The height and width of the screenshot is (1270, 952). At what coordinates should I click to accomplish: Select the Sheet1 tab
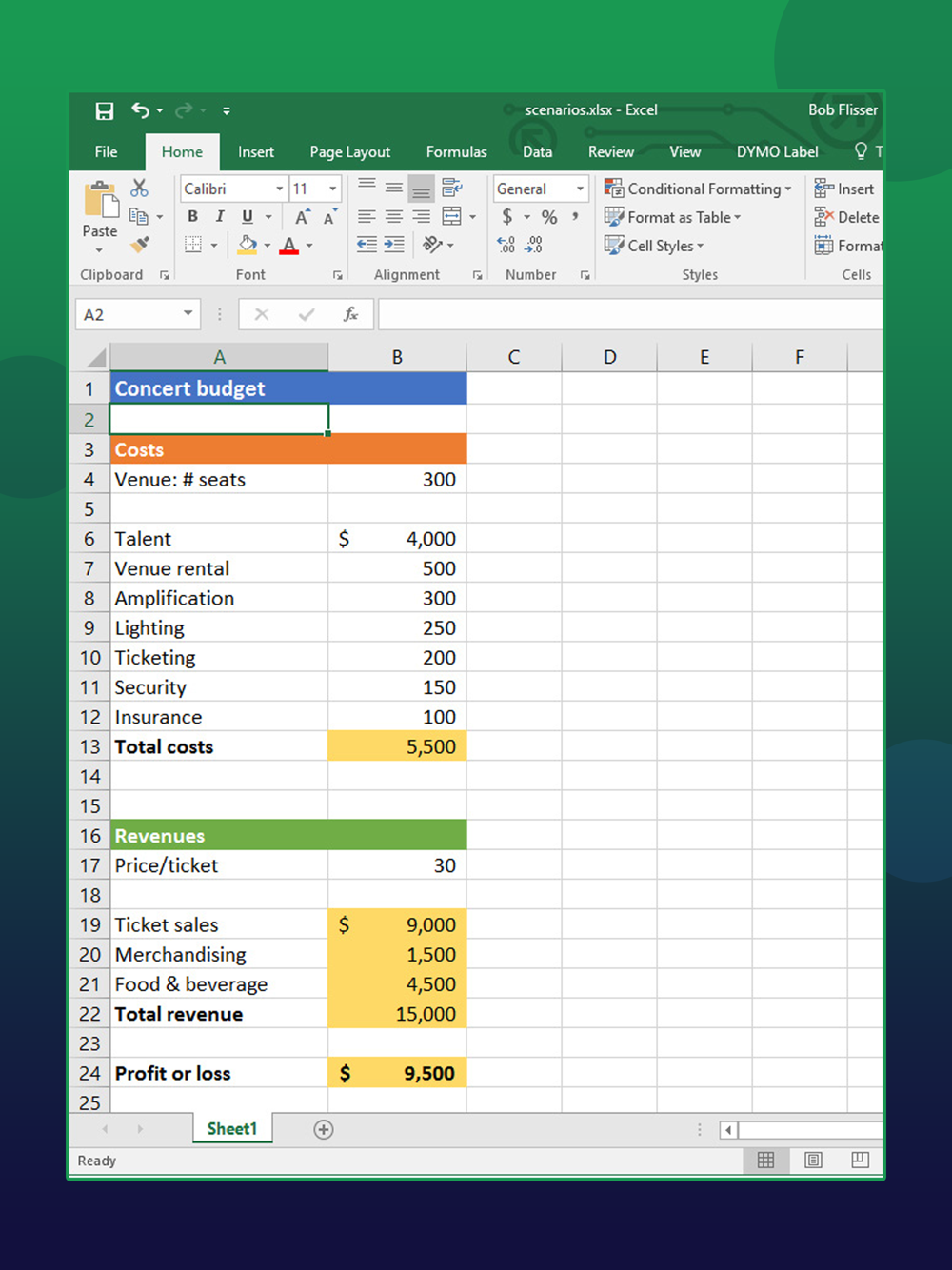232,1128
